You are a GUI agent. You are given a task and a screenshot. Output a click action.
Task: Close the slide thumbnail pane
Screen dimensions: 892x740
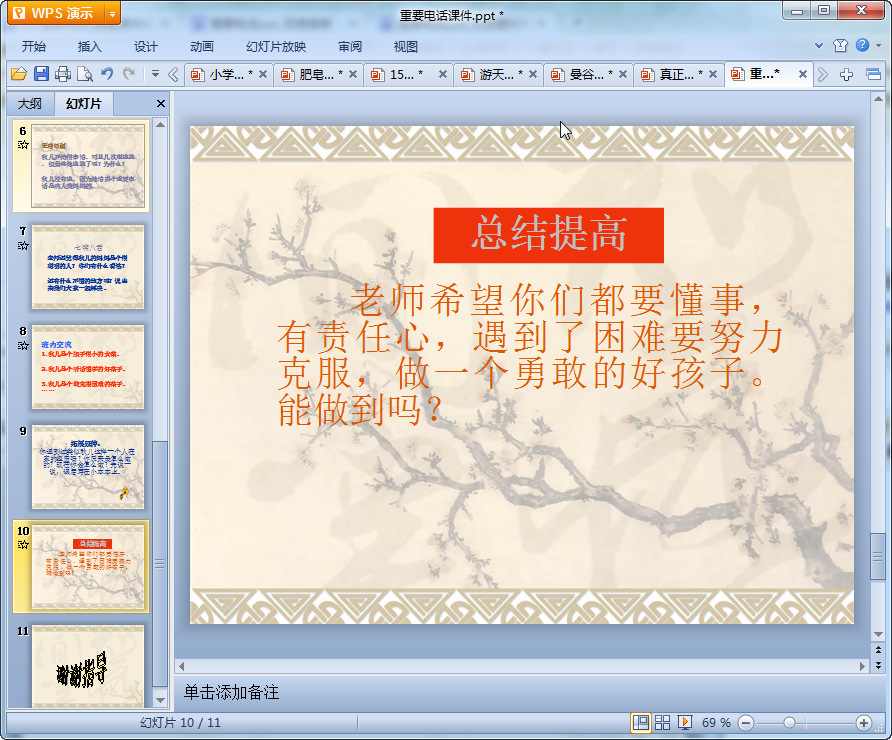pyautogui.click(x=160, y=104)
